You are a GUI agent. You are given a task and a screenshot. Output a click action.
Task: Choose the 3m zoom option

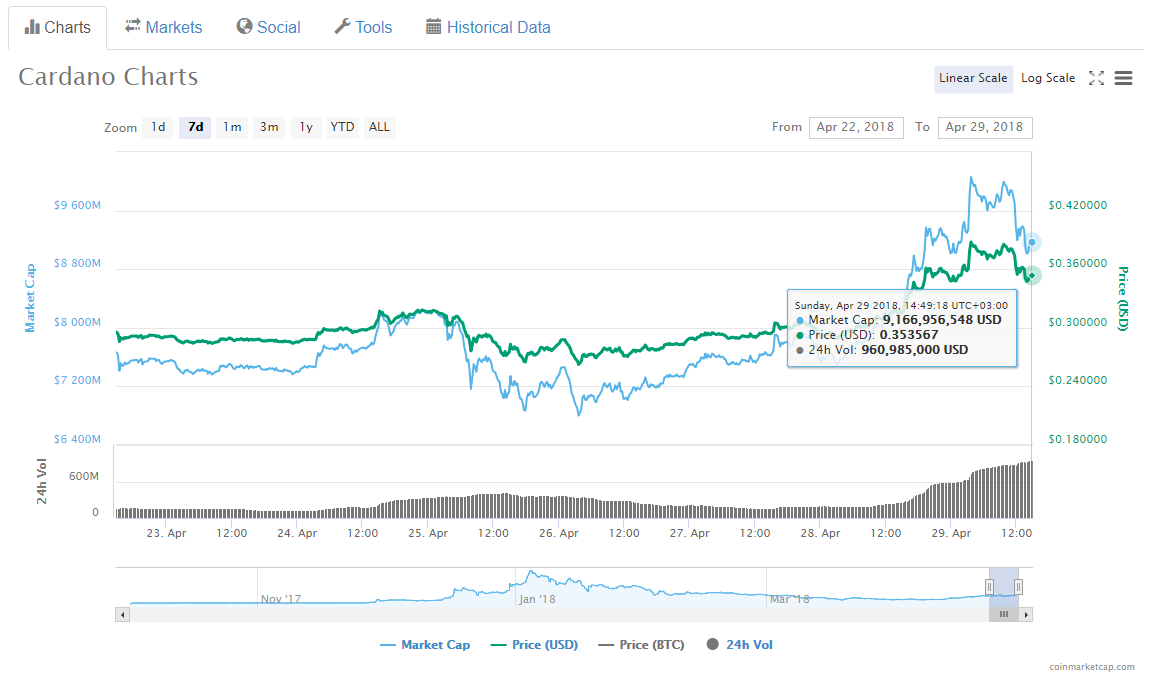269,127
